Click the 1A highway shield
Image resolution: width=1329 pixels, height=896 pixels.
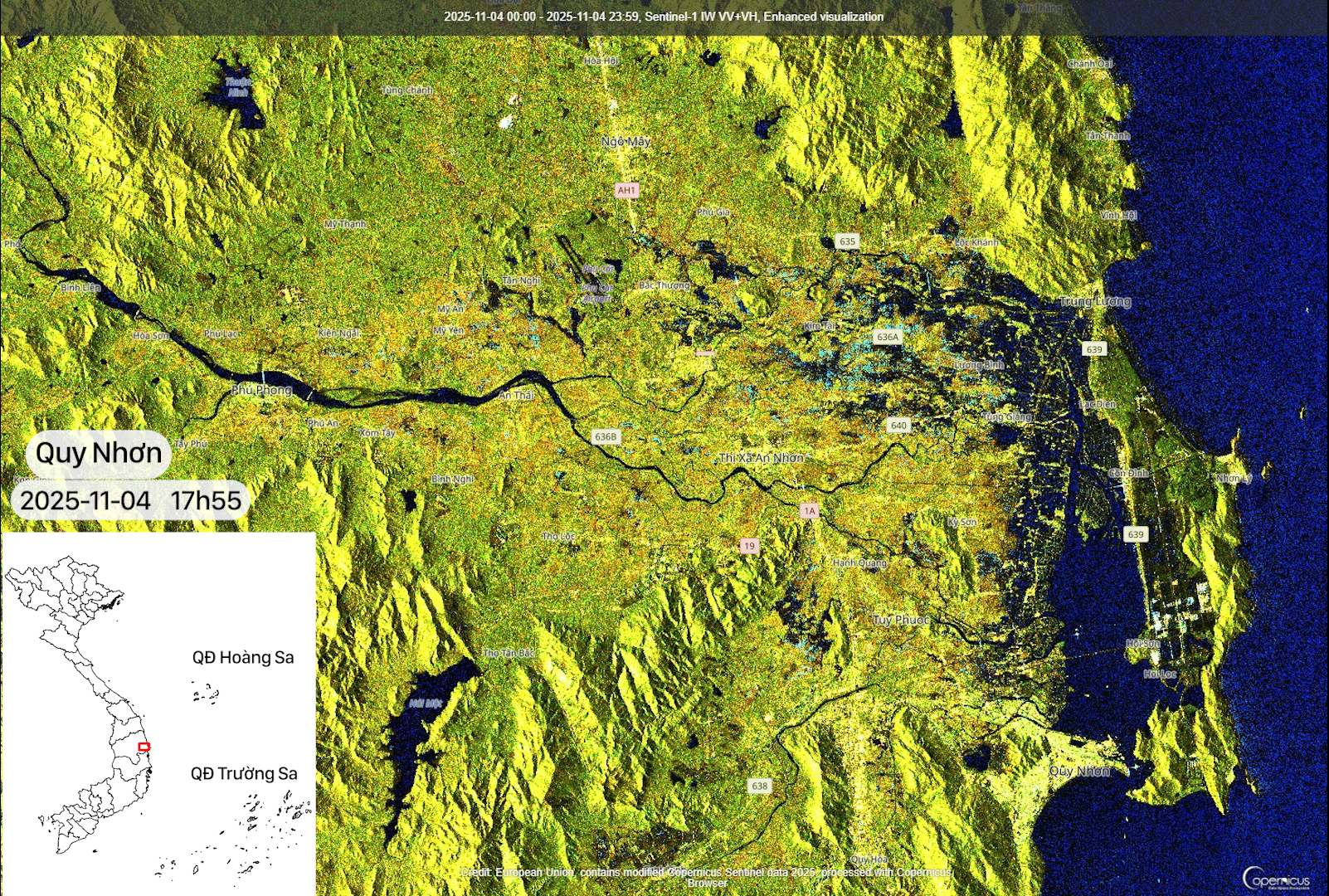(810, 511)
